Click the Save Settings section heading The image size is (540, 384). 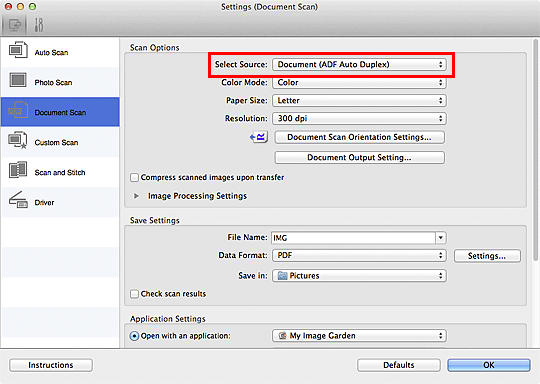coord(155,220)
